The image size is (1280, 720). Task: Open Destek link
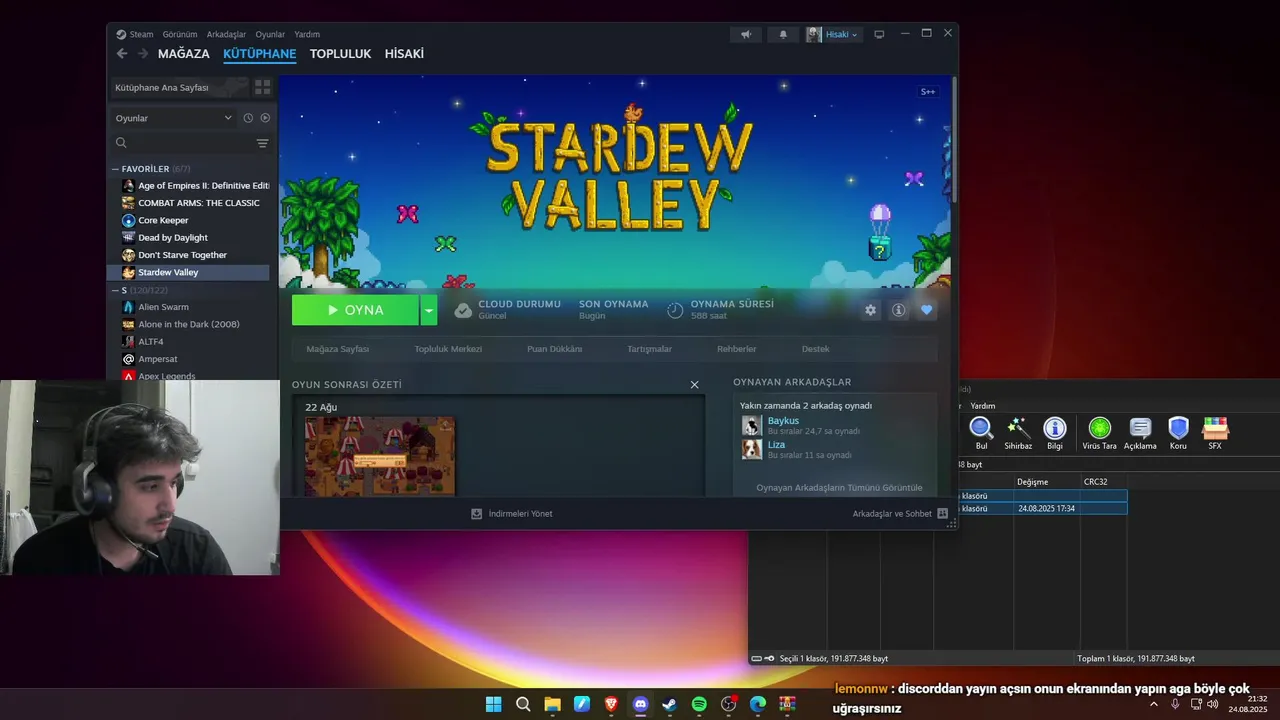click(815, 349)
